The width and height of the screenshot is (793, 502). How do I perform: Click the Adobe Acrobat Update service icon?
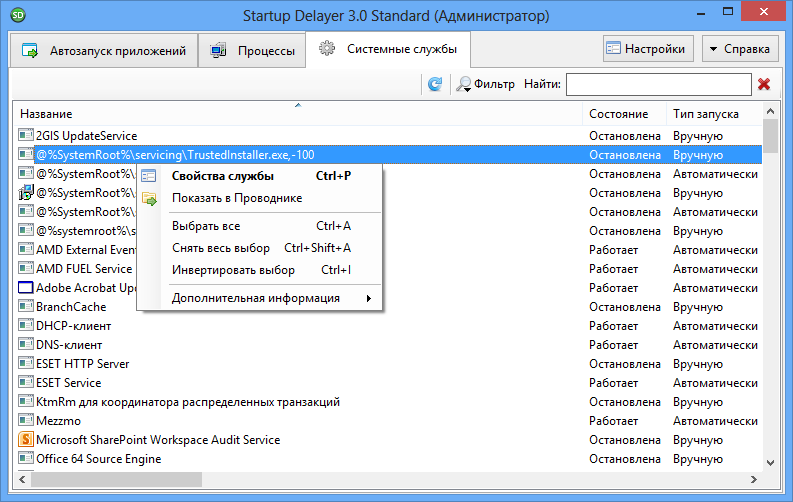coord(26,288)
